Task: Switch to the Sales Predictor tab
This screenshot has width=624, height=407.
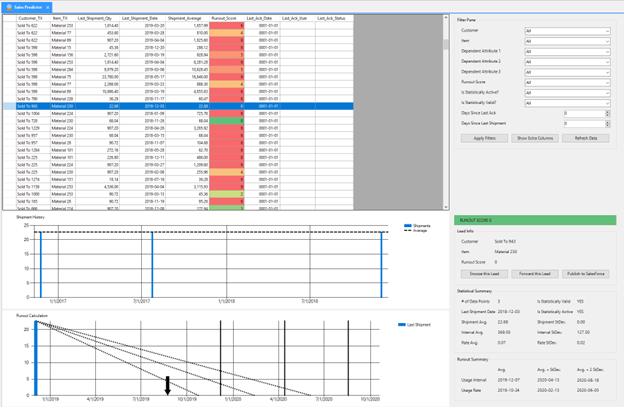Action: tap(28, 7)
